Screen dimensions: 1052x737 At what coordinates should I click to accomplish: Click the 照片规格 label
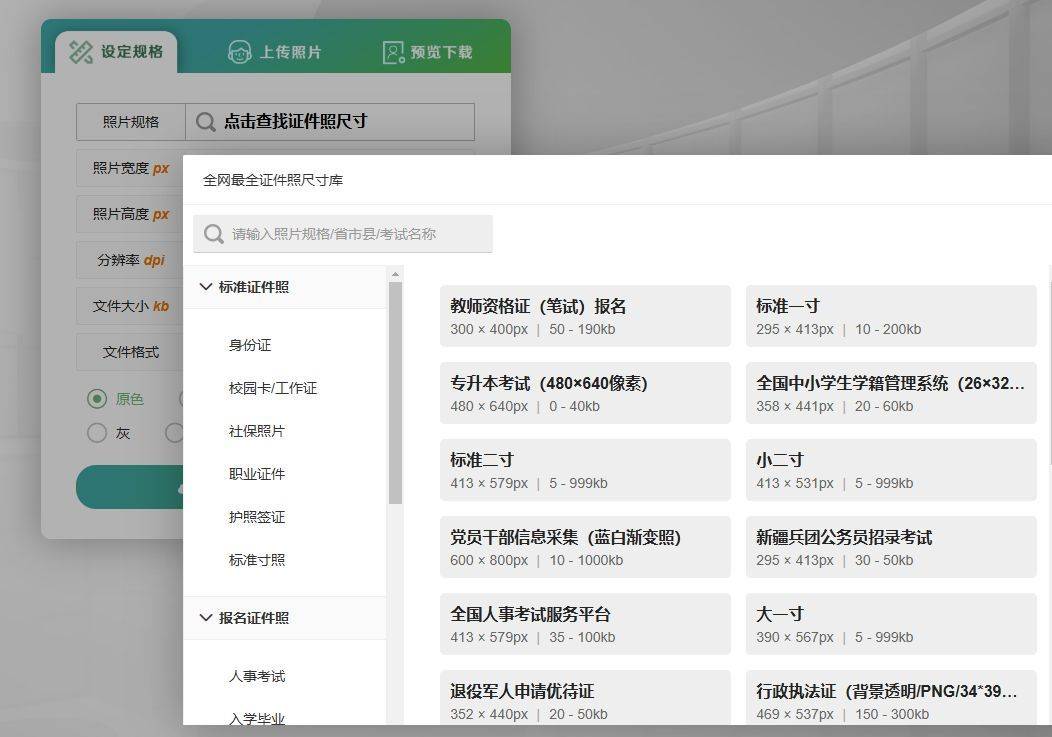pos(131,121)
